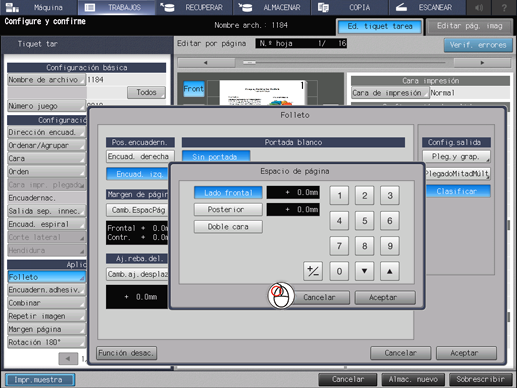The image size is (517, 388).
Task: Click the help question mark icon
Action: click(504, 7)
